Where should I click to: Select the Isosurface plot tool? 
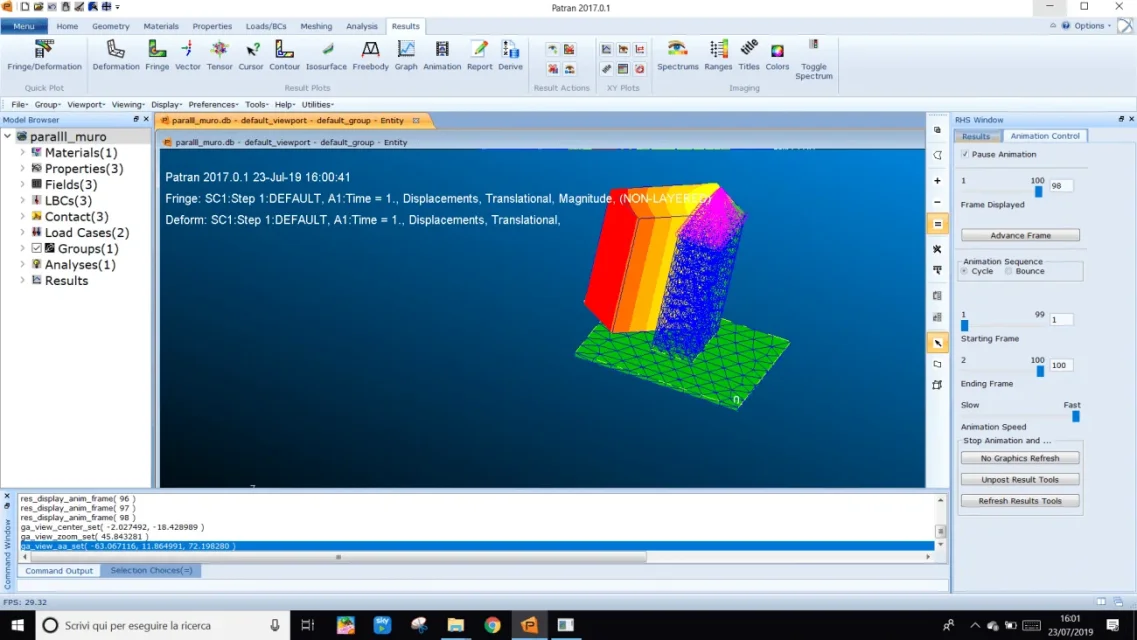click(x=326, y=55)
